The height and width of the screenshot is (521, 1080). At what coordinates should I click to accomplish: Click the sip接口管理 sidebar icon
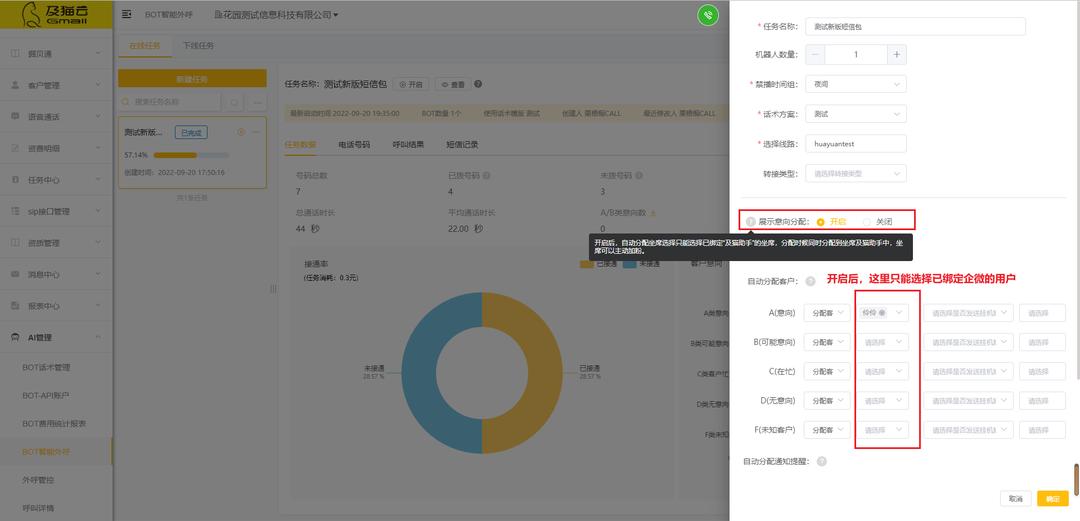(x=15, y=212)
